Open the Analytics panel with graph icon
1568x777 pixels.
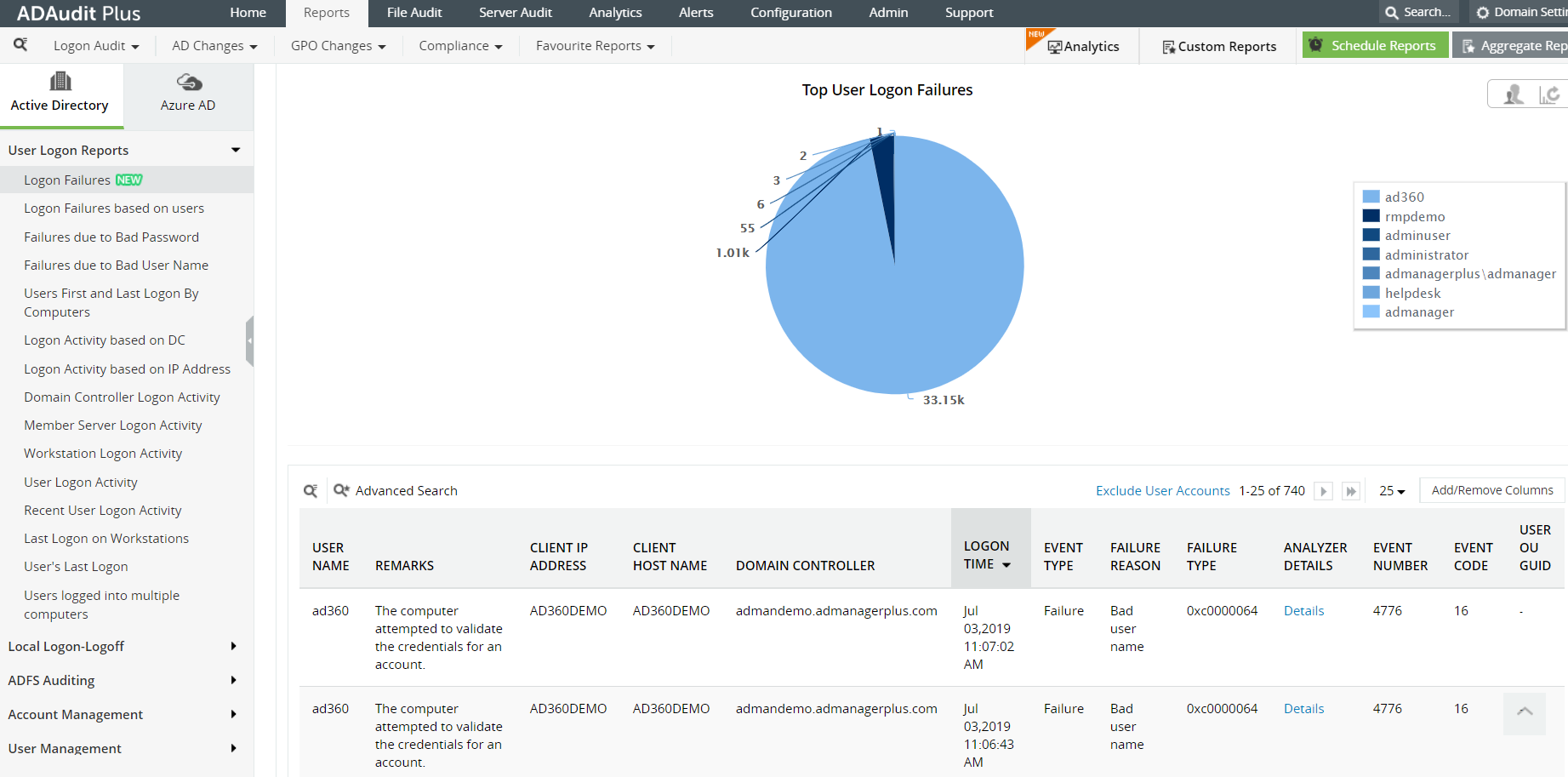click(x=1082, y=46)
